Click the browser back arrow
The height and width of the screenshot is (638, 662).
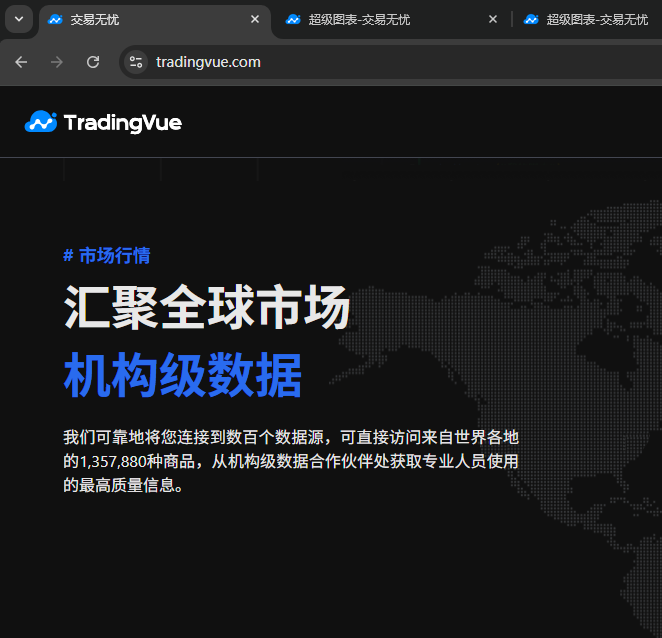click(x=21, y=62)
